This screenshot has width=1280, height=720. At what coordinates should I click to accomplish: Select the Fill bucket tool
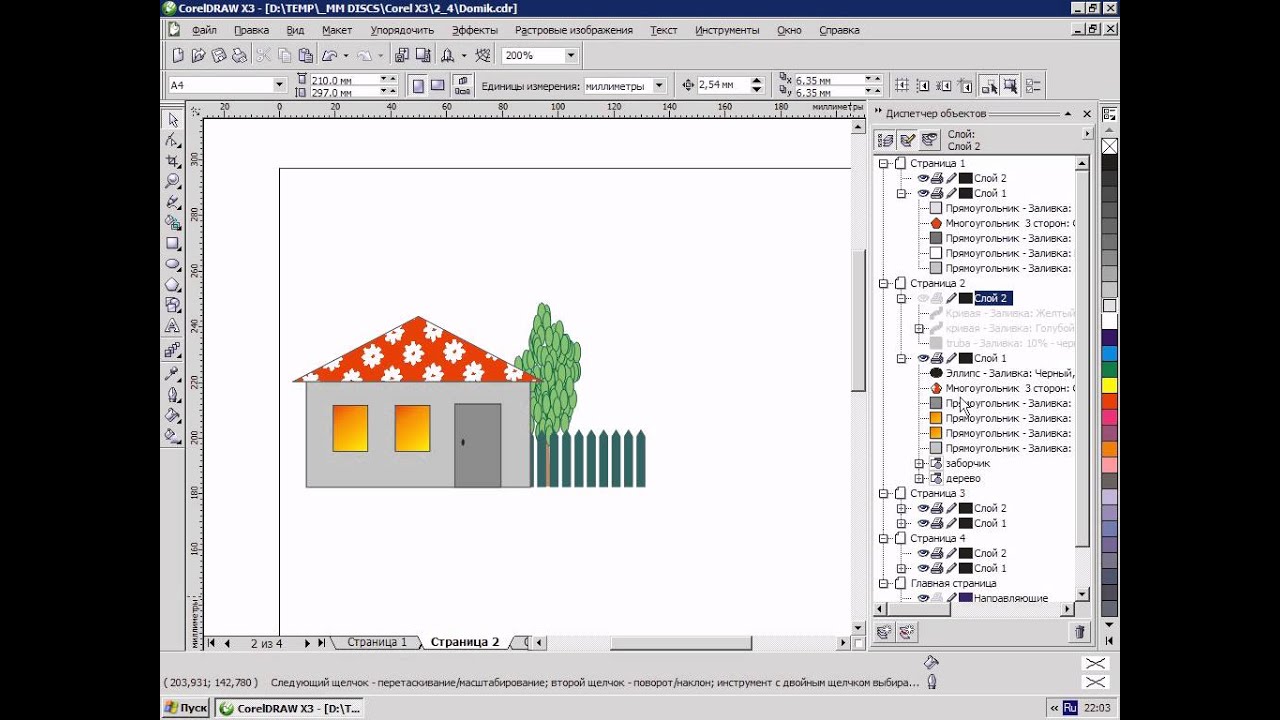pos(173,415)
